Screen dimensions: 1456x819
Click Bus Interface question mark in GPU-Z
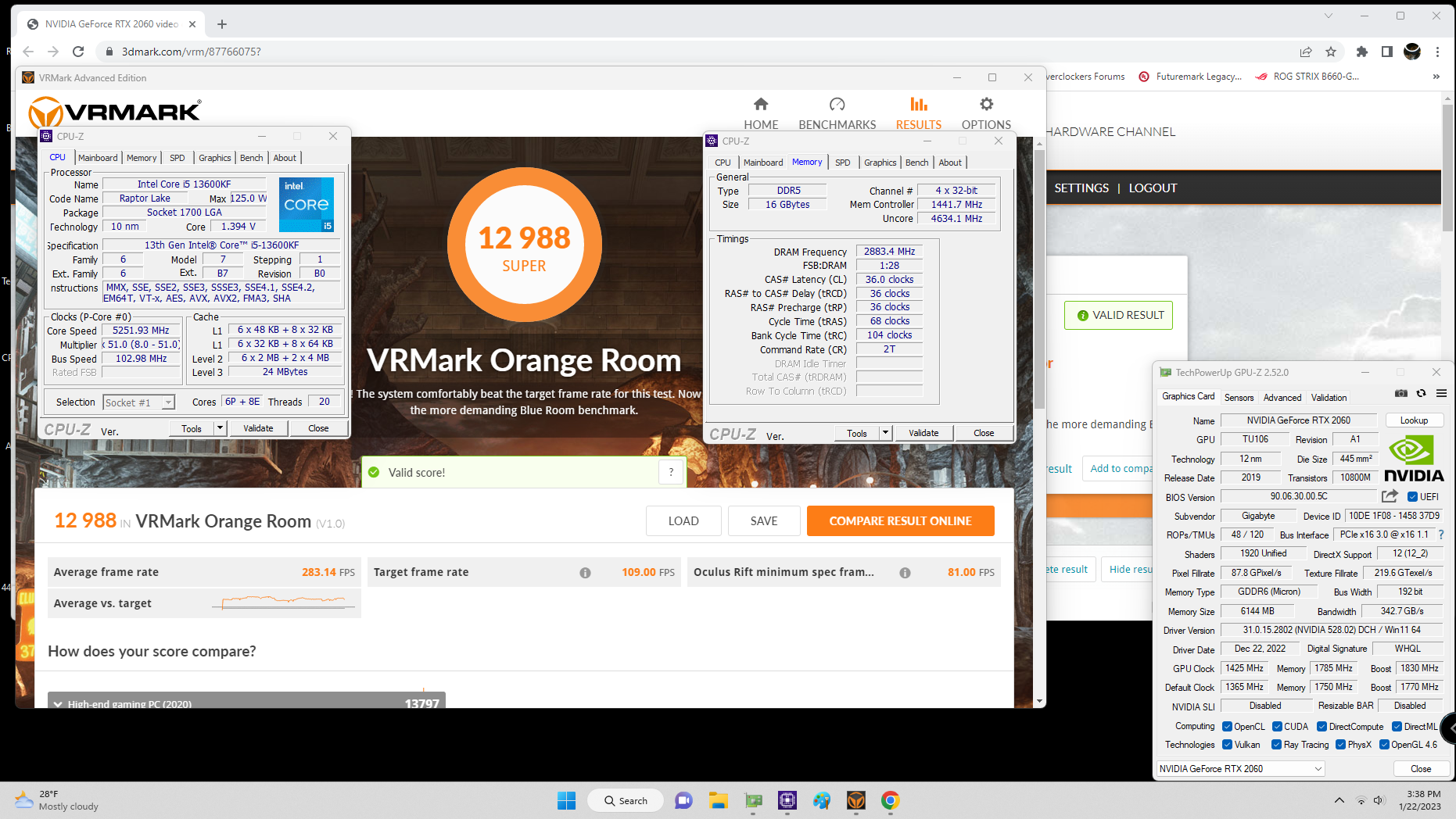coord(1441,535)
